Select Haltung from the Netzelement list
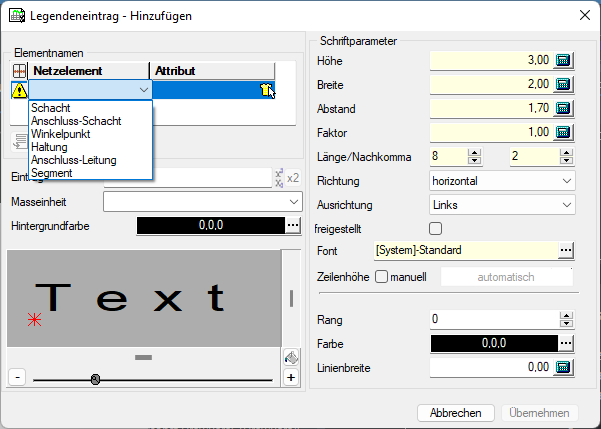This screenshot has width=601, height=429. [x=49, y=147]
